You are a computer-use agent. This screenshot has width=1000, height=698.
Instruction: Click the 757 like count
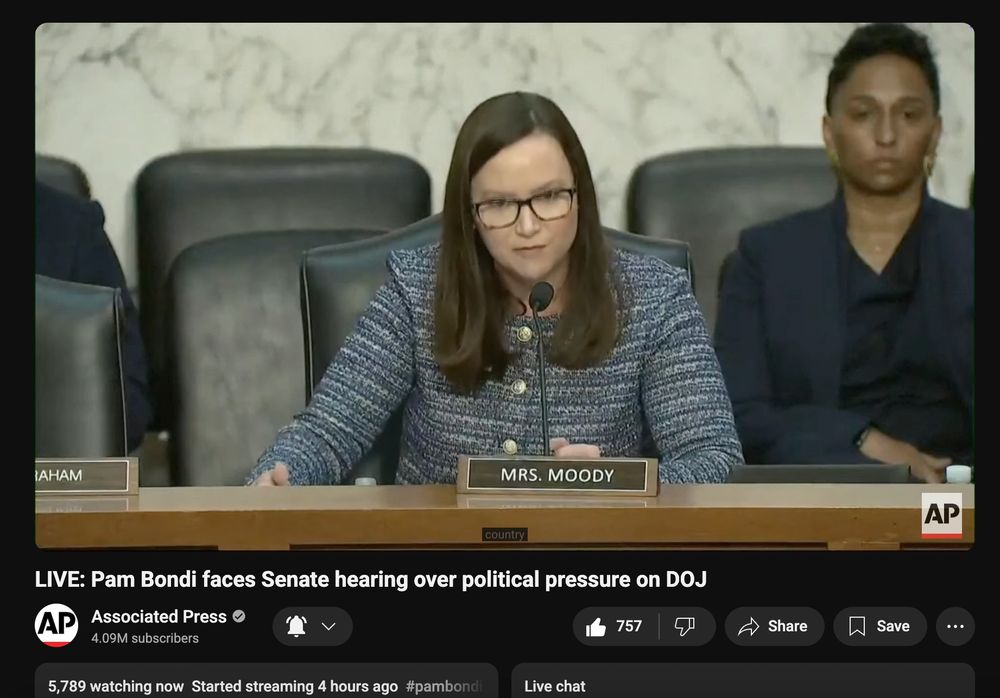pyautogui.click(x=629, y=627)
